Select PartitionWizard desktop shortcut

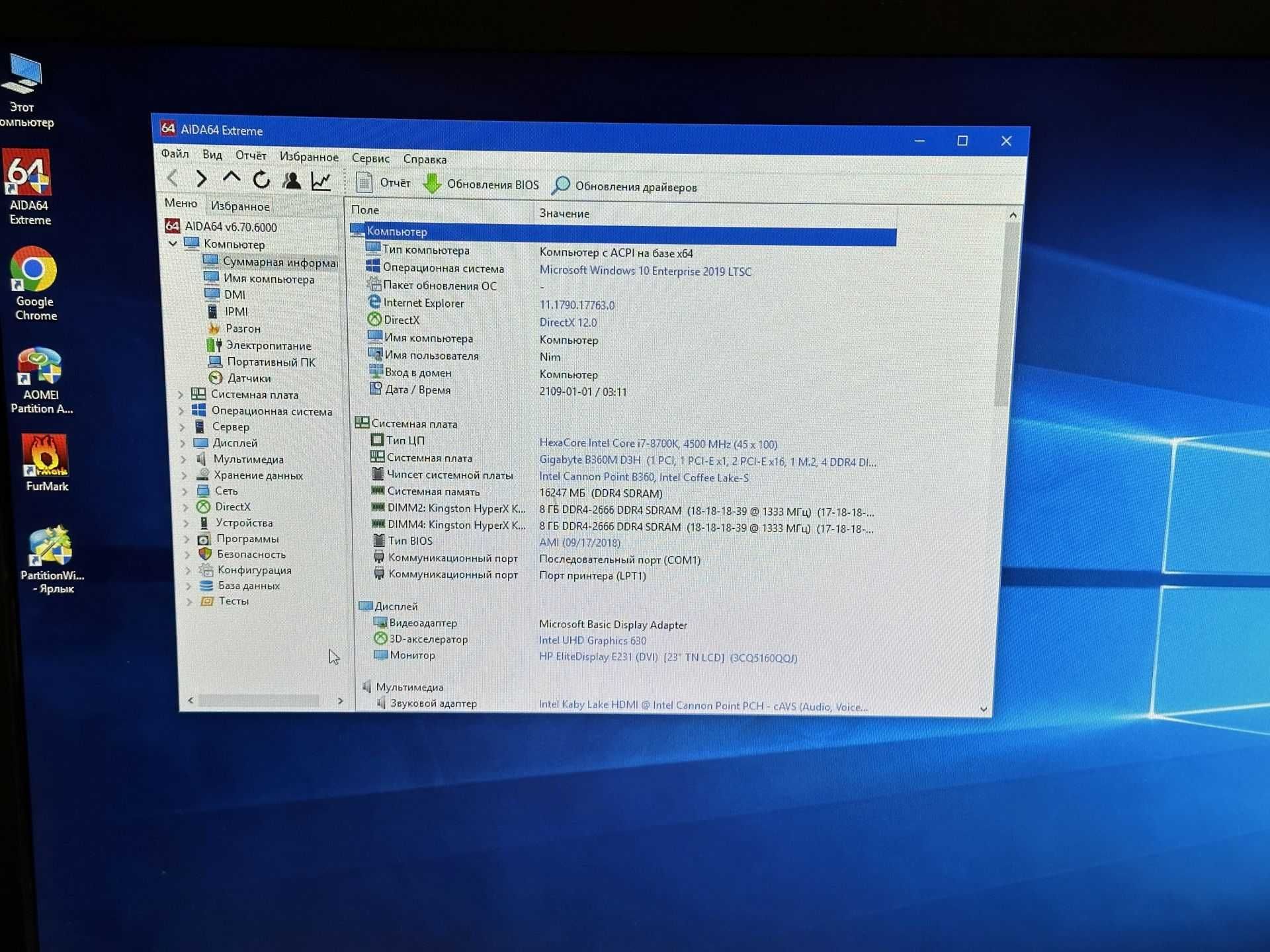[52, 559]
